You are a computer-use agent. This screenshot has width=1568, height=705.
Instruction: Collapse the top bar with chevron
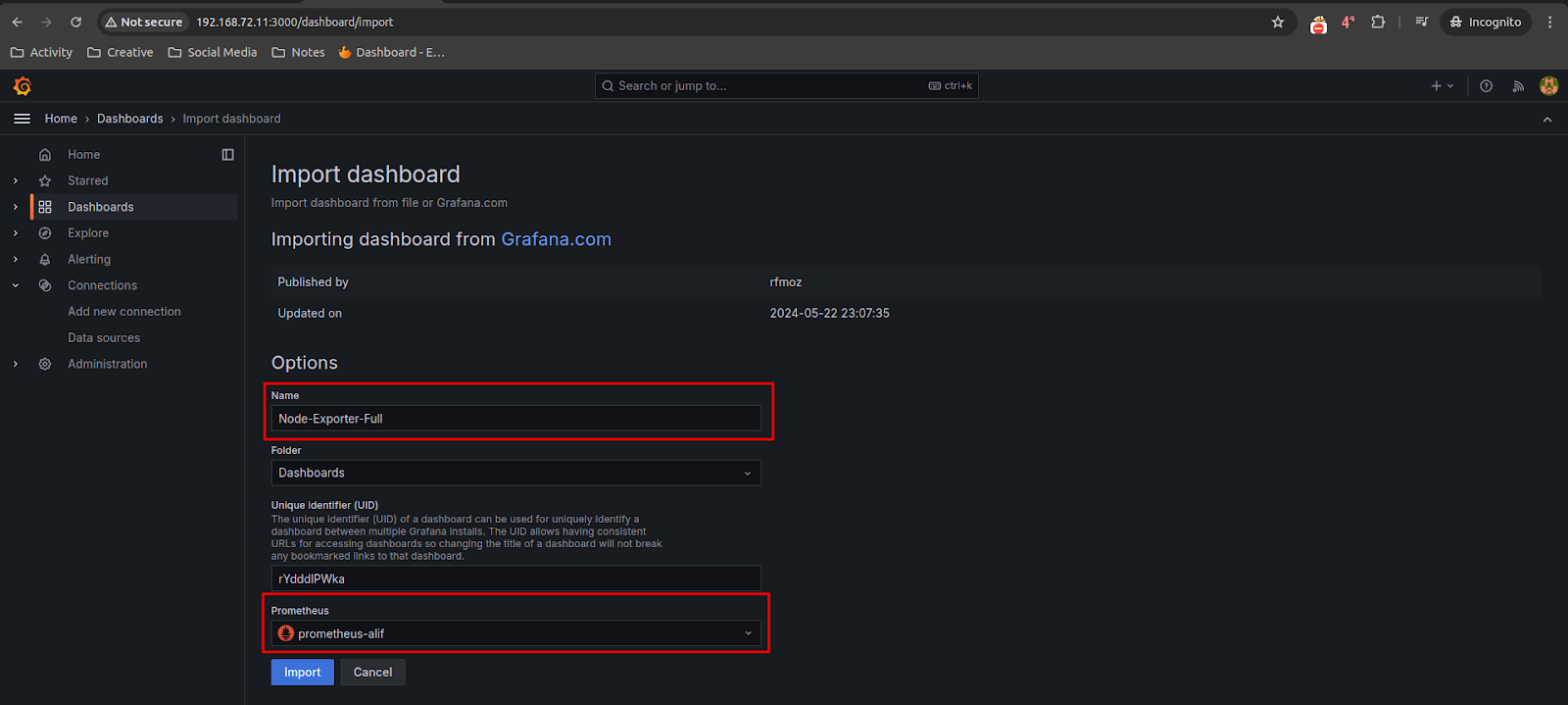1547,120
